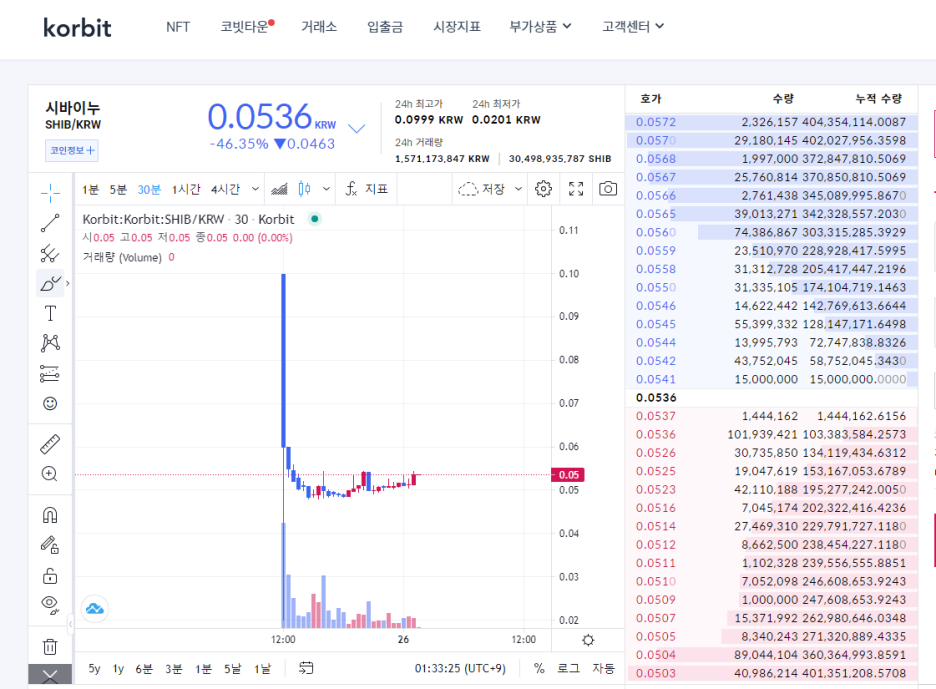The height and width of the screenshot is (689, 936).
Task: Open the forecasting position tools
Action: [50, 373]
